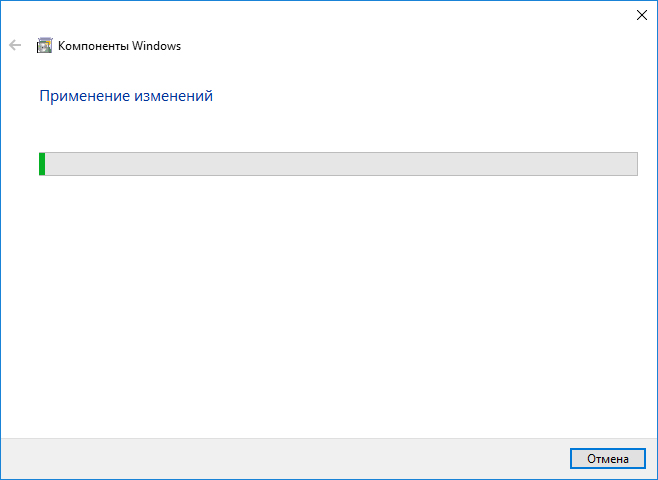Click the 'Компоненты Windows' title text
658x480 pixels.
pyautogui.click(x=119, y=46)
